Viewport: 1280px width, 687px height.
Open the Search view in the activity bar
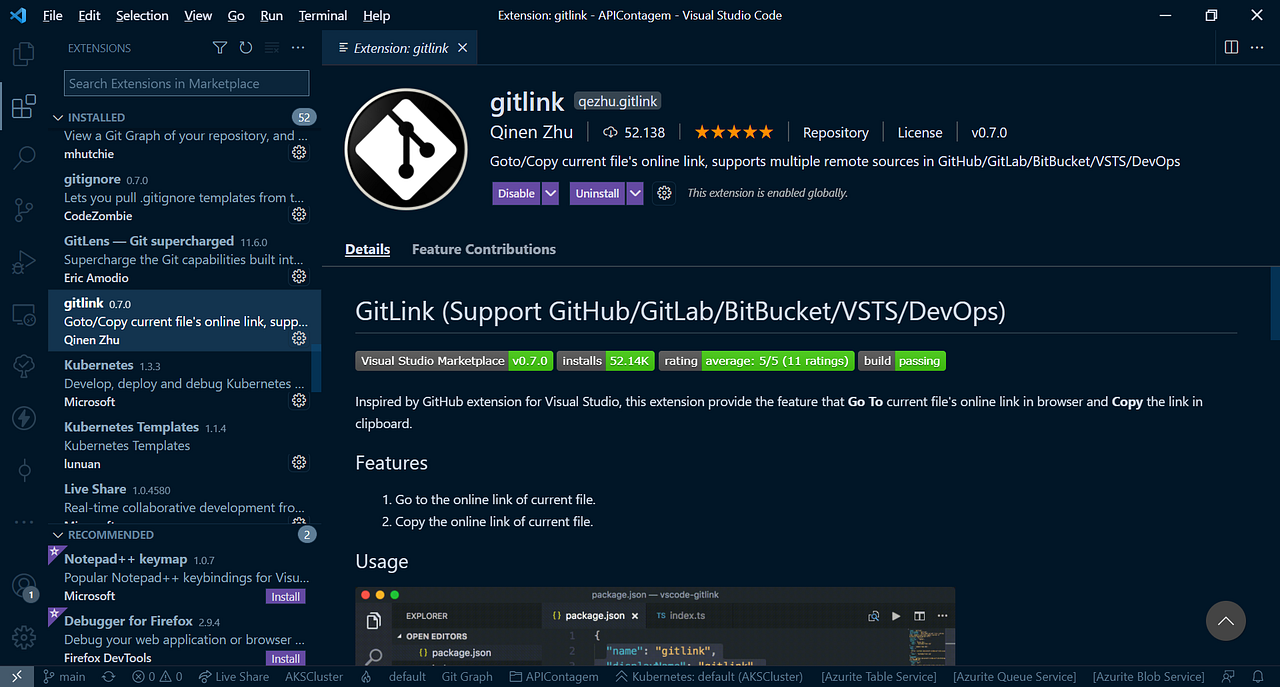[24, 157]
